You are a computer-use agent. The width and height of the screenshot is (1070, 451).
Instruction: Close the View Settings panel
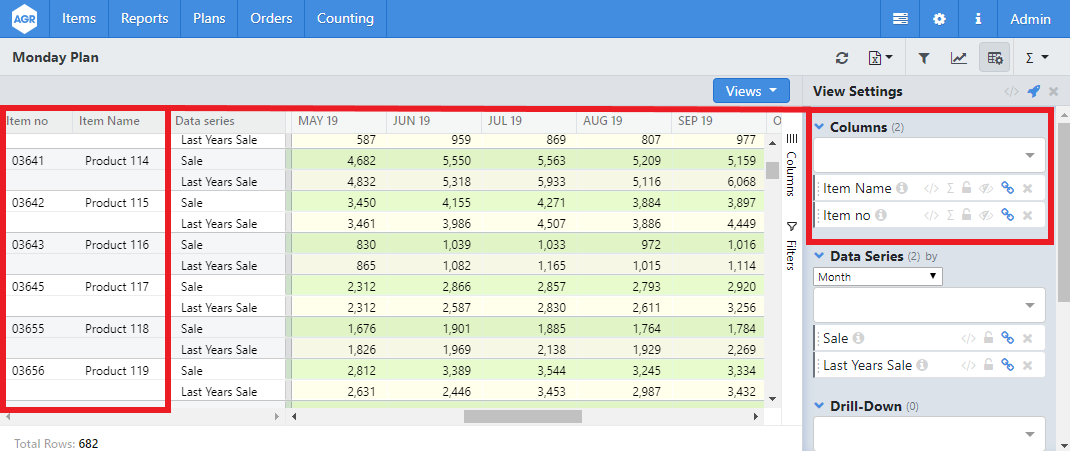tap(1053, 91)
